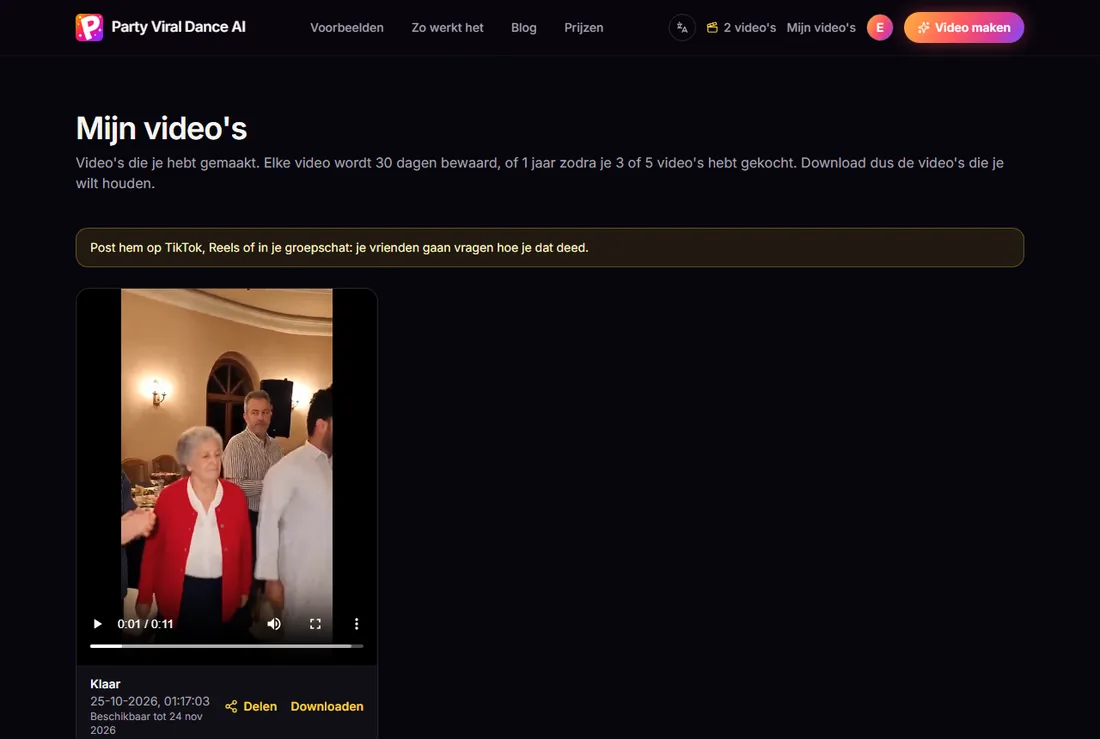
Task: Share the video with Delen
Action: (x=251, y=707)
